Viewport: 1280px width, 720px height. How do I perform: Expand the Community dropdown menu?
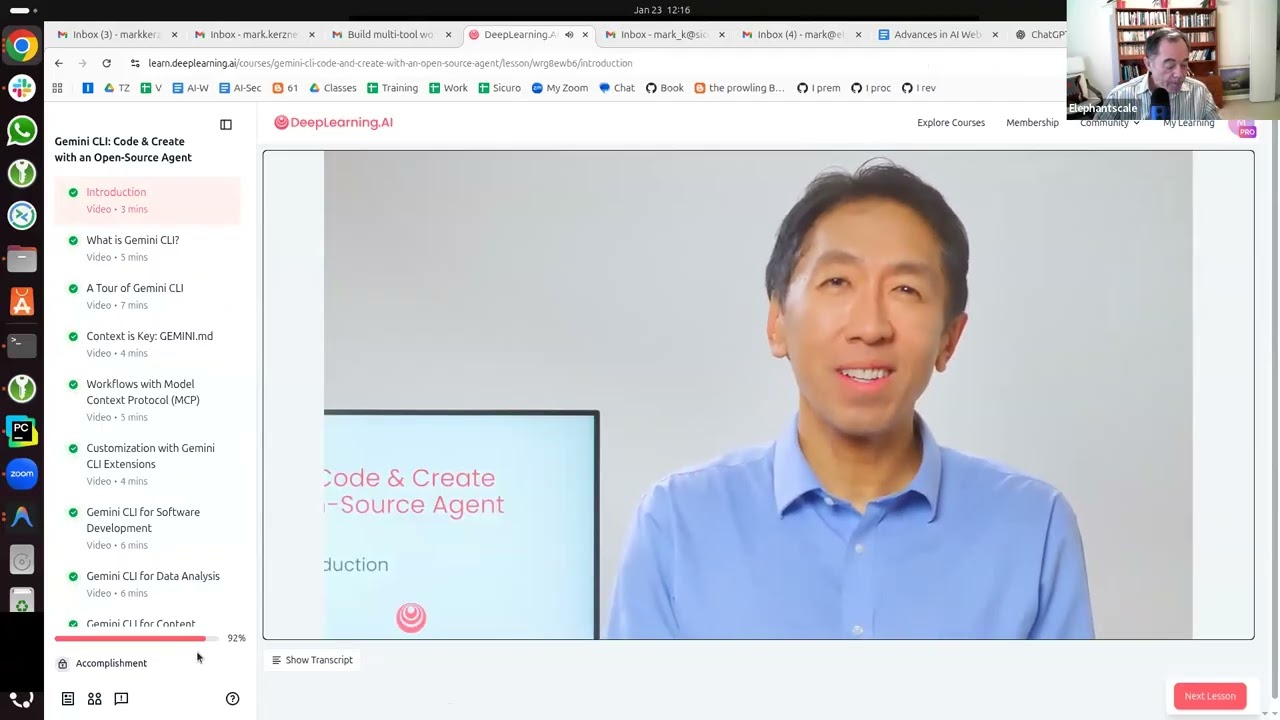1109,123
